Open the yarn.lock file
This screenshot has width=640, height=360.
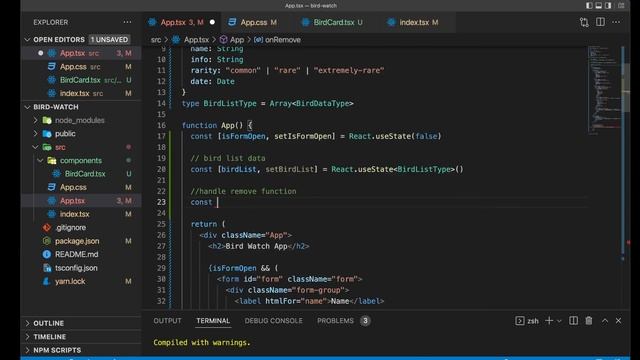pos(81,282)
